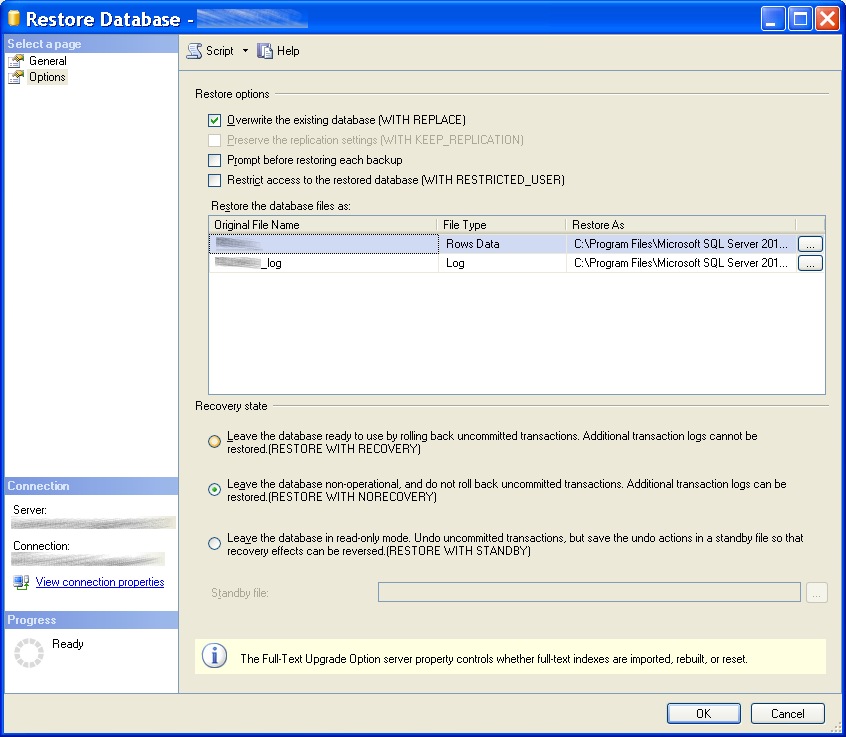
Task: Click the OK button
Action: click(x=704, y=714)
